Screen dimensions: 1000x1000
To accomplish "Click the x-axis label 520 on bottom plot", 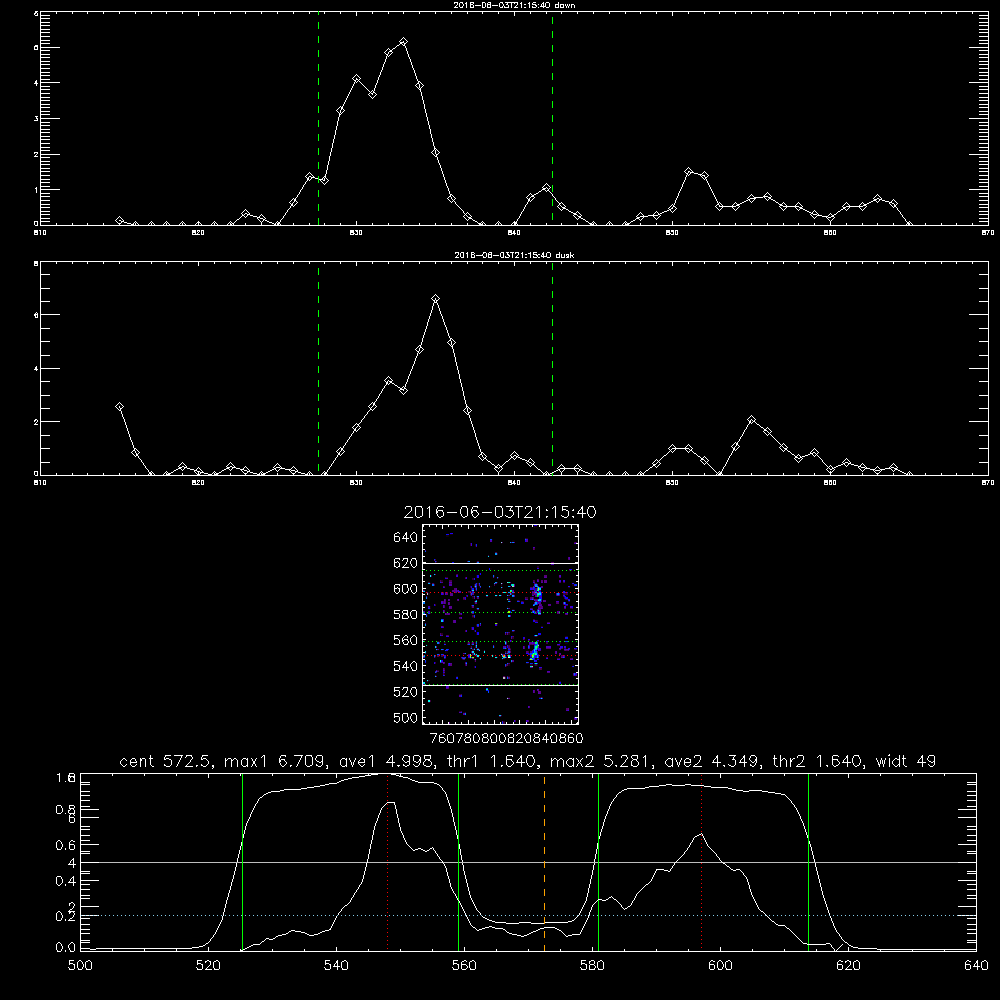I will pos(208,966).
